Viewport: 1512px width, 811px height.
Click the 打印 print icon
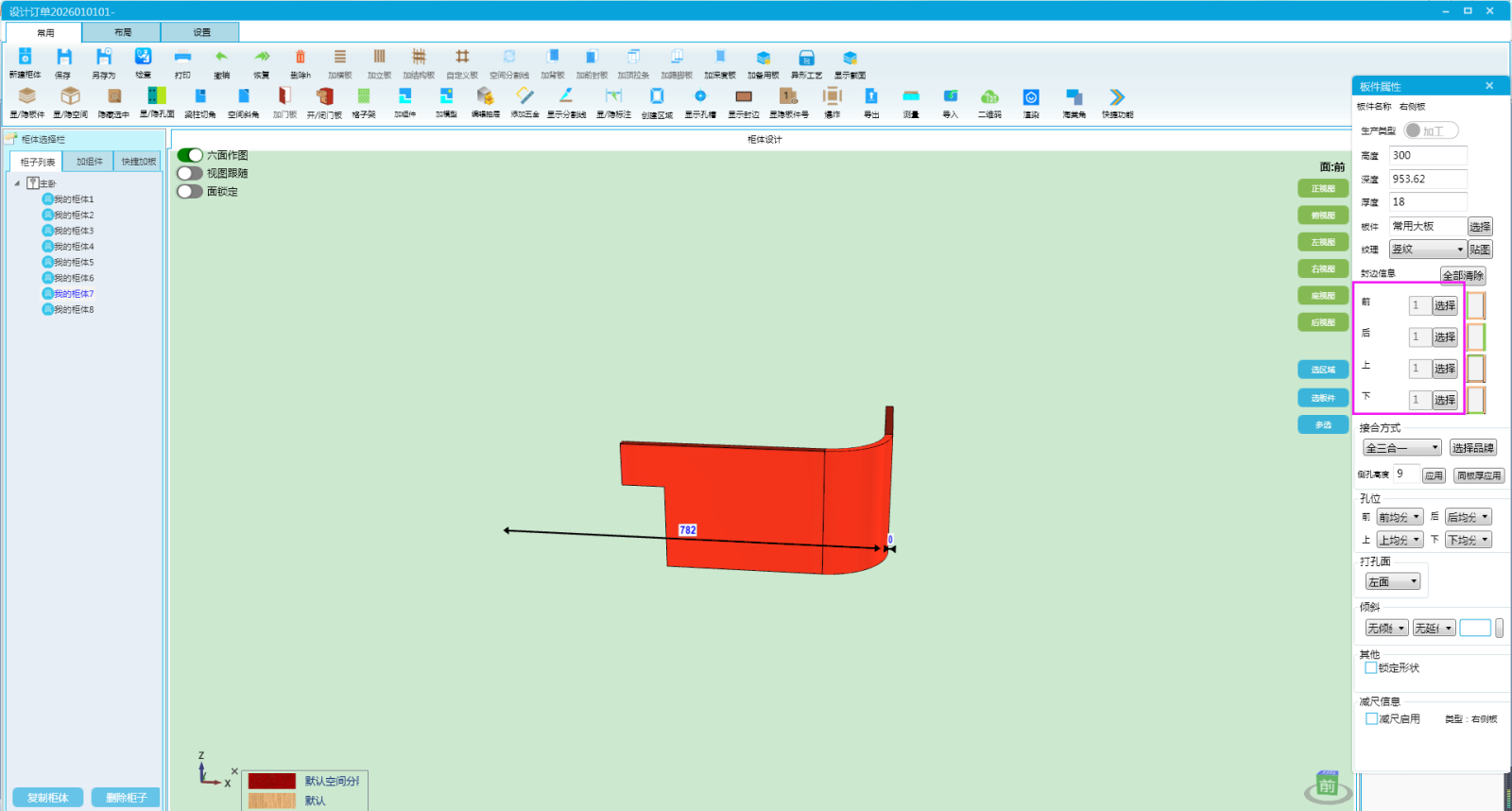click(182, 58)
